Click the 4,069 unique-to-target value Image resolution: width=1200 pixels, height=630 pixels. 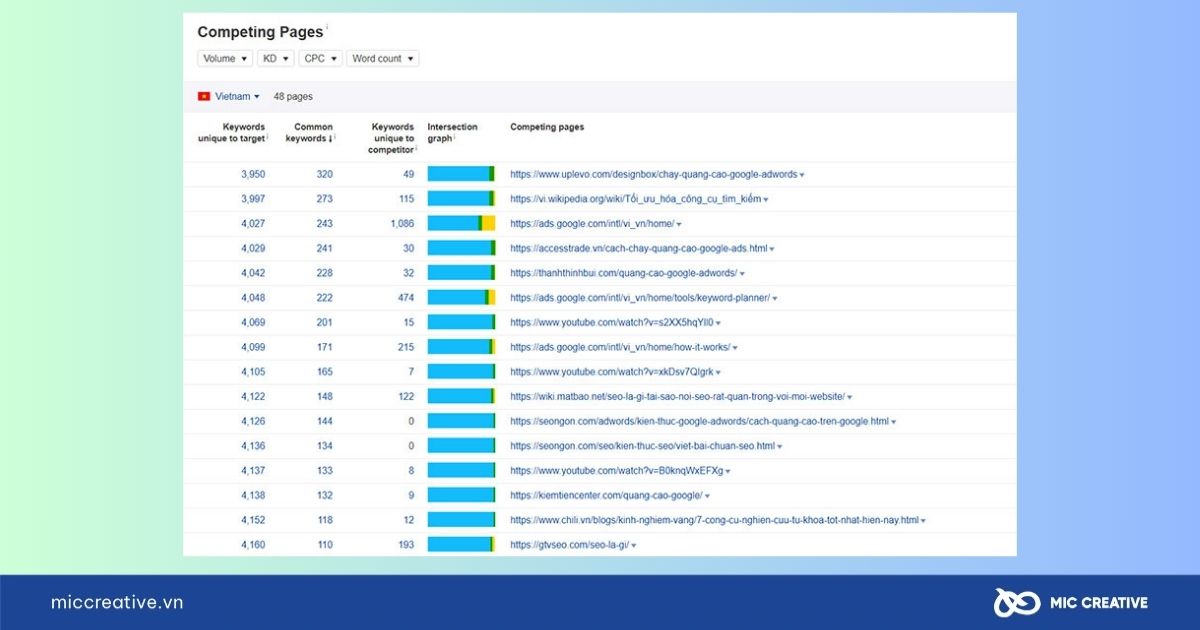point(253,322)
